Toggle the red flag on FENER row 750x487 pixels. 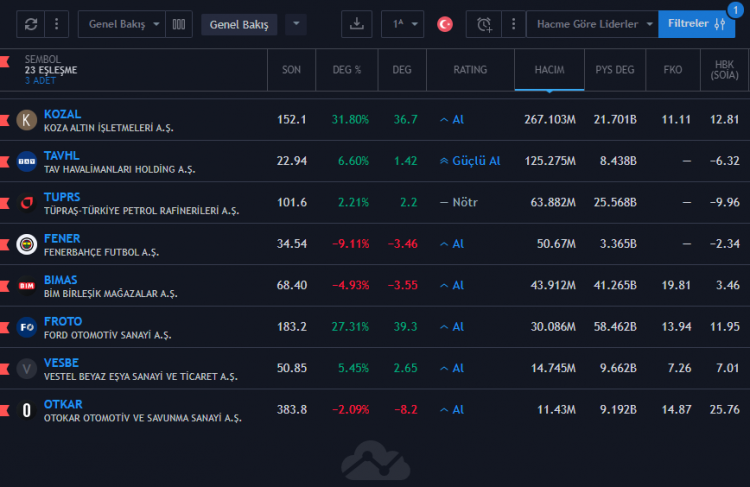5,244
